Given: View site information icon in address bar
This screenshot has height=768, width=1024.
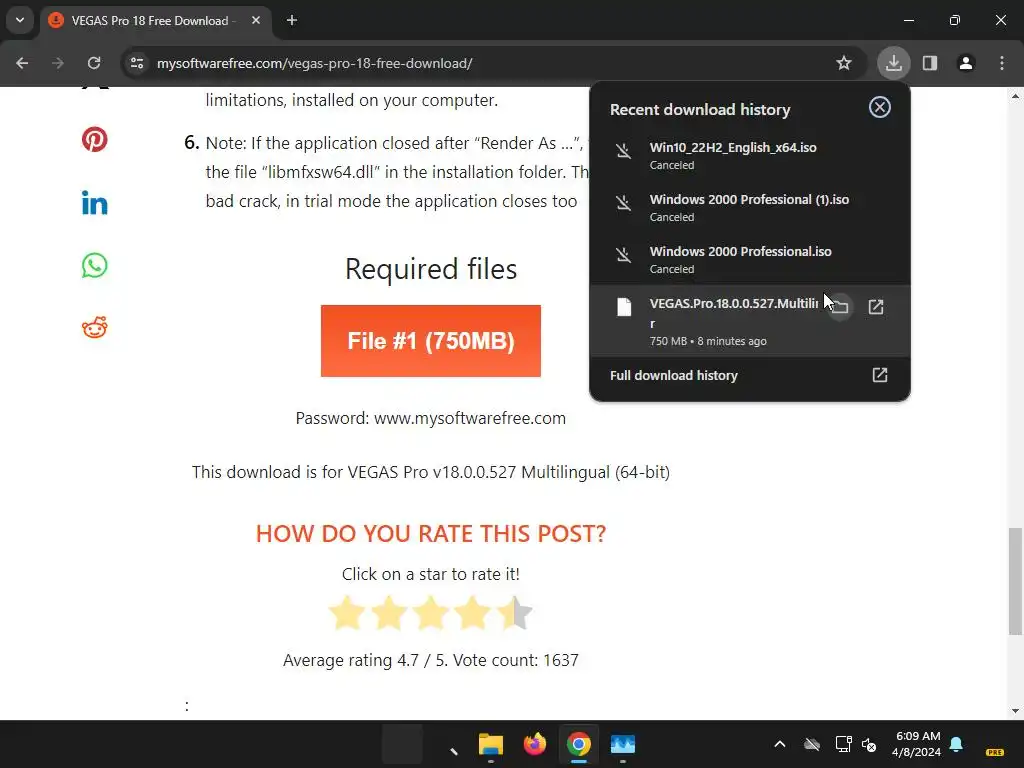Looking at the screenshot, I should coord(137,63).
